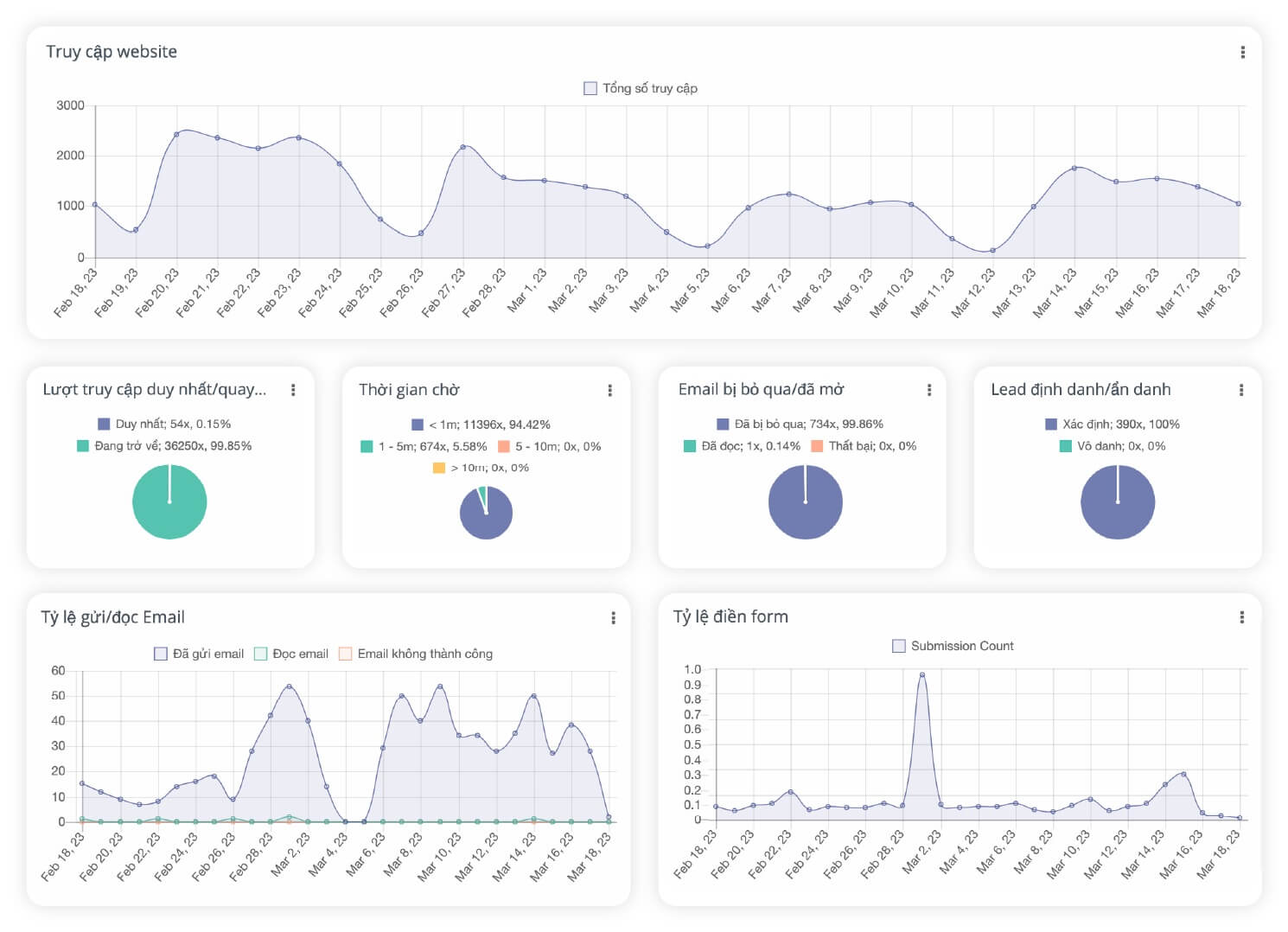
Task: Toggle the Đã đọc legend entry
Action: (x=742, y=446)
